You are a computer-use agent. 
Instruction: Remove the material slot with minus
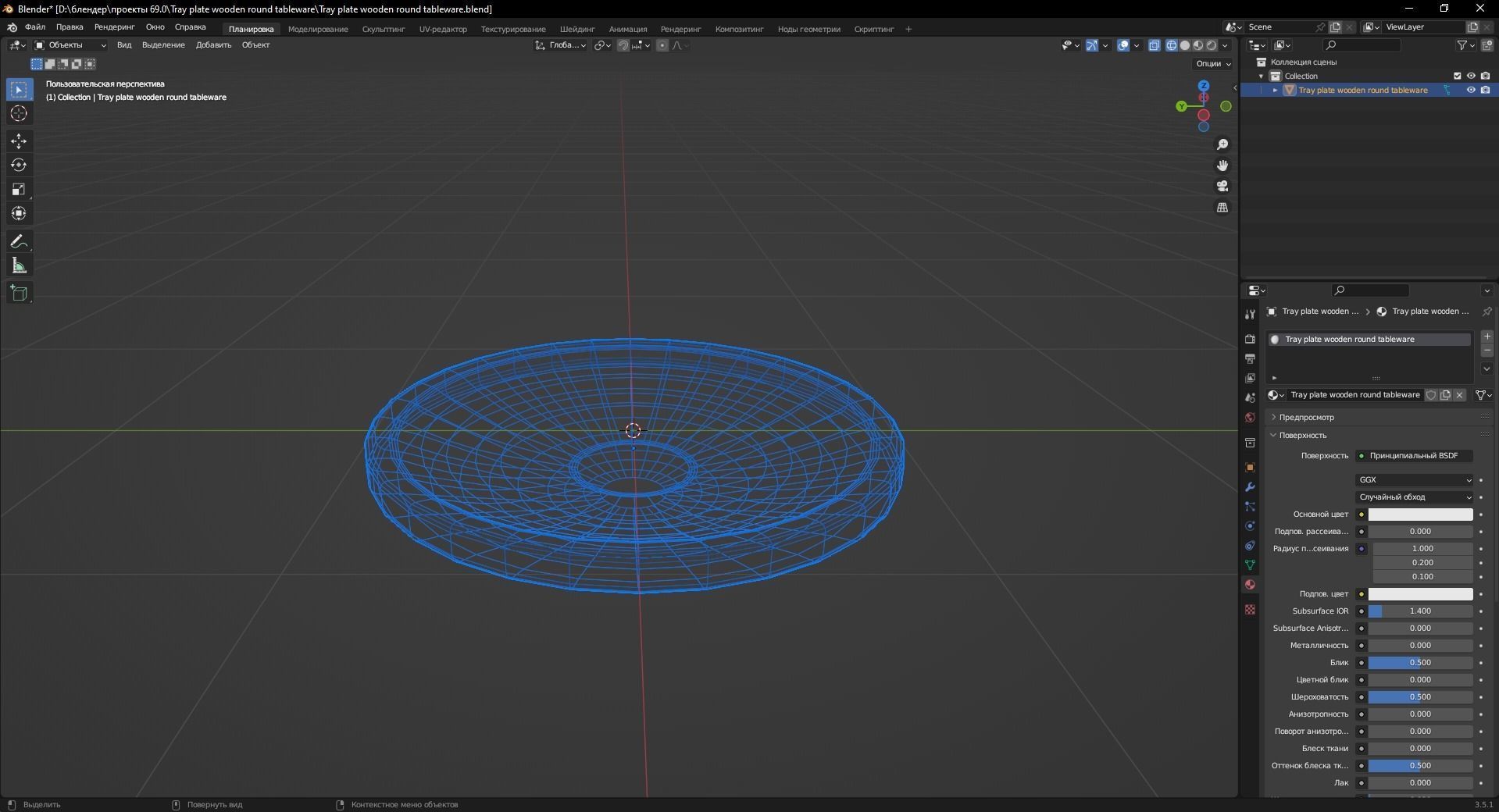coord(1487,351)
